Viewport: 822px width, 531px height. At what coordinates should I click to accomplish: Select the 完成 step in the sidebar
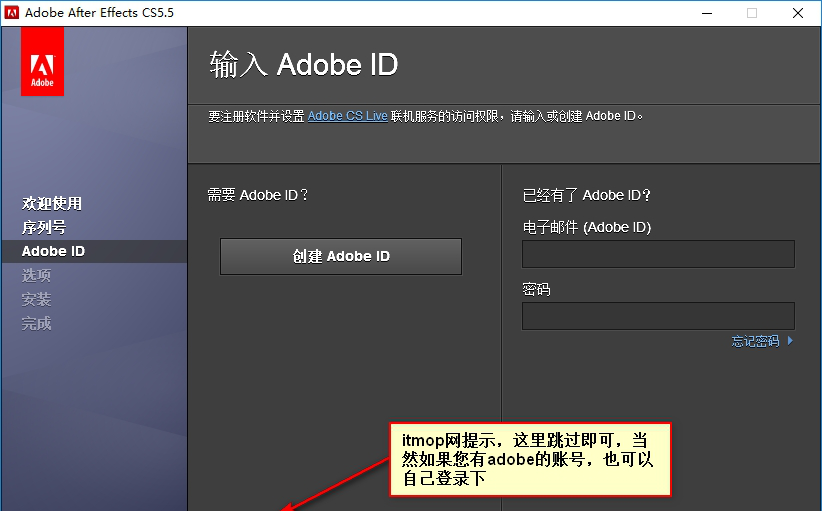[36, 323]
